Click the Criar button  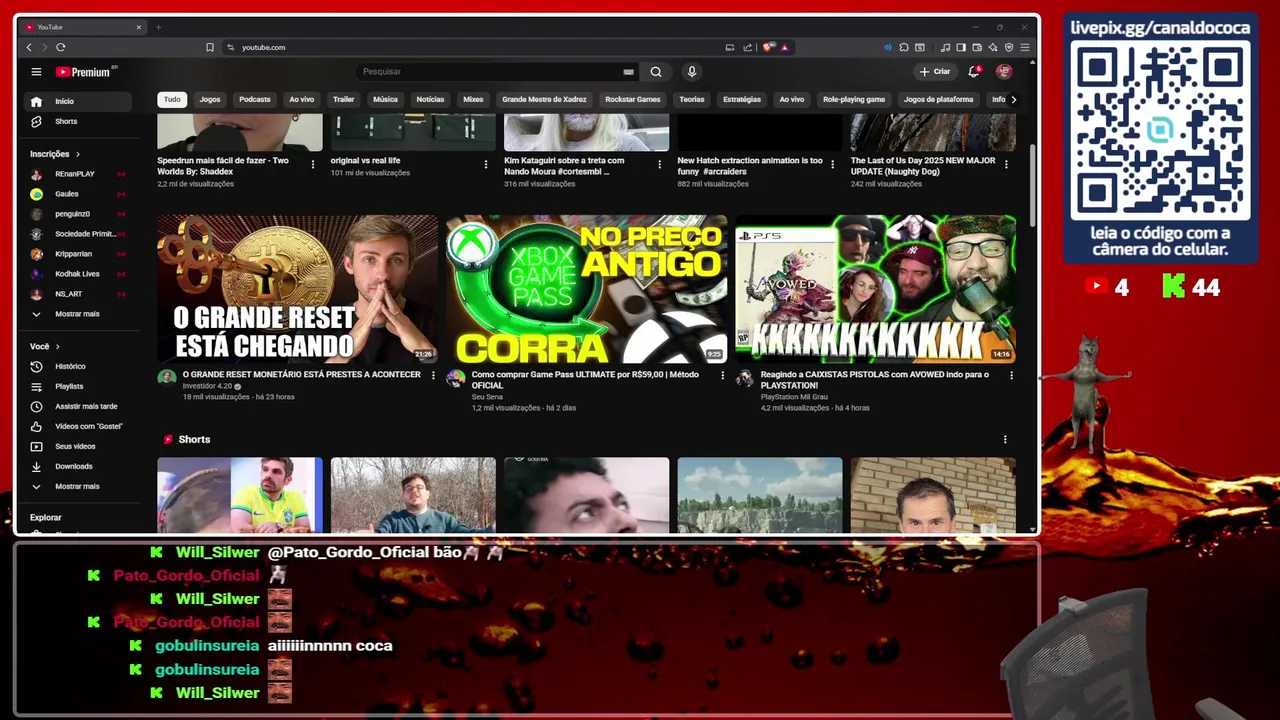coord(935,72)
